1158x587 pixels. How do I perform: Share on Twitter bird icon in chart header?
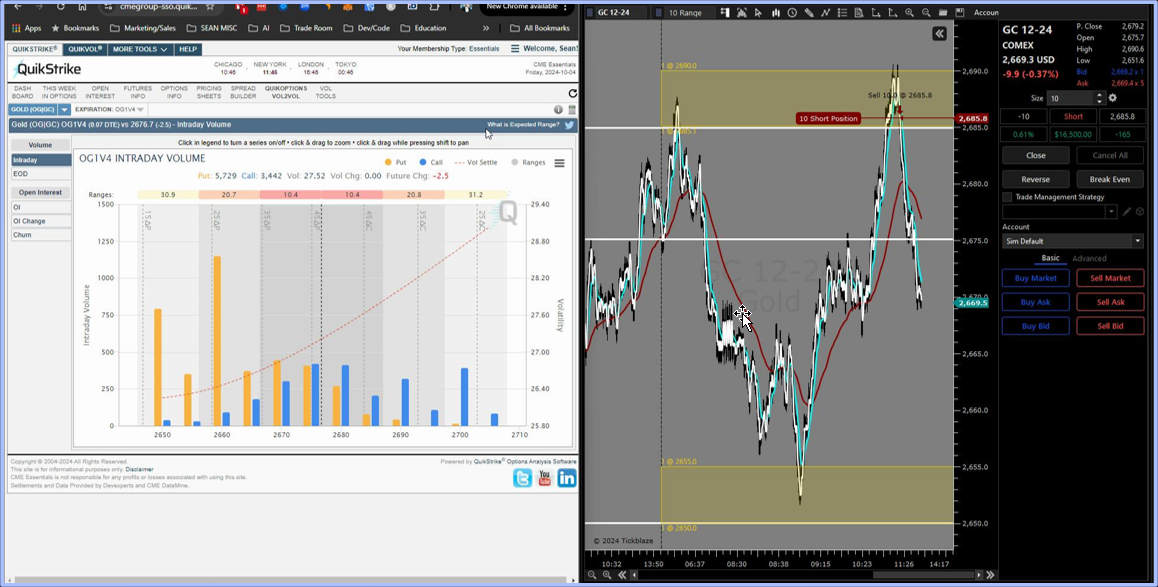569,125
